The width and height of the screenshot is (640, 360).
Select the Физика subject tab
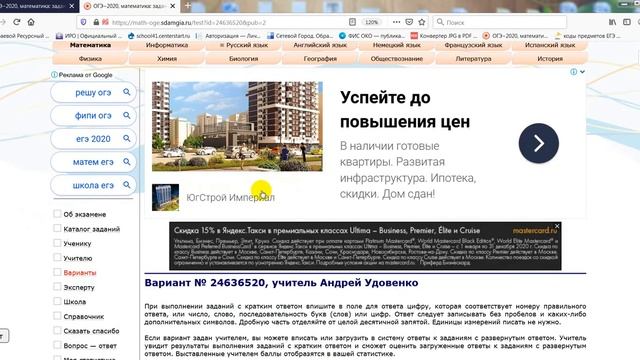pos(90,59)
